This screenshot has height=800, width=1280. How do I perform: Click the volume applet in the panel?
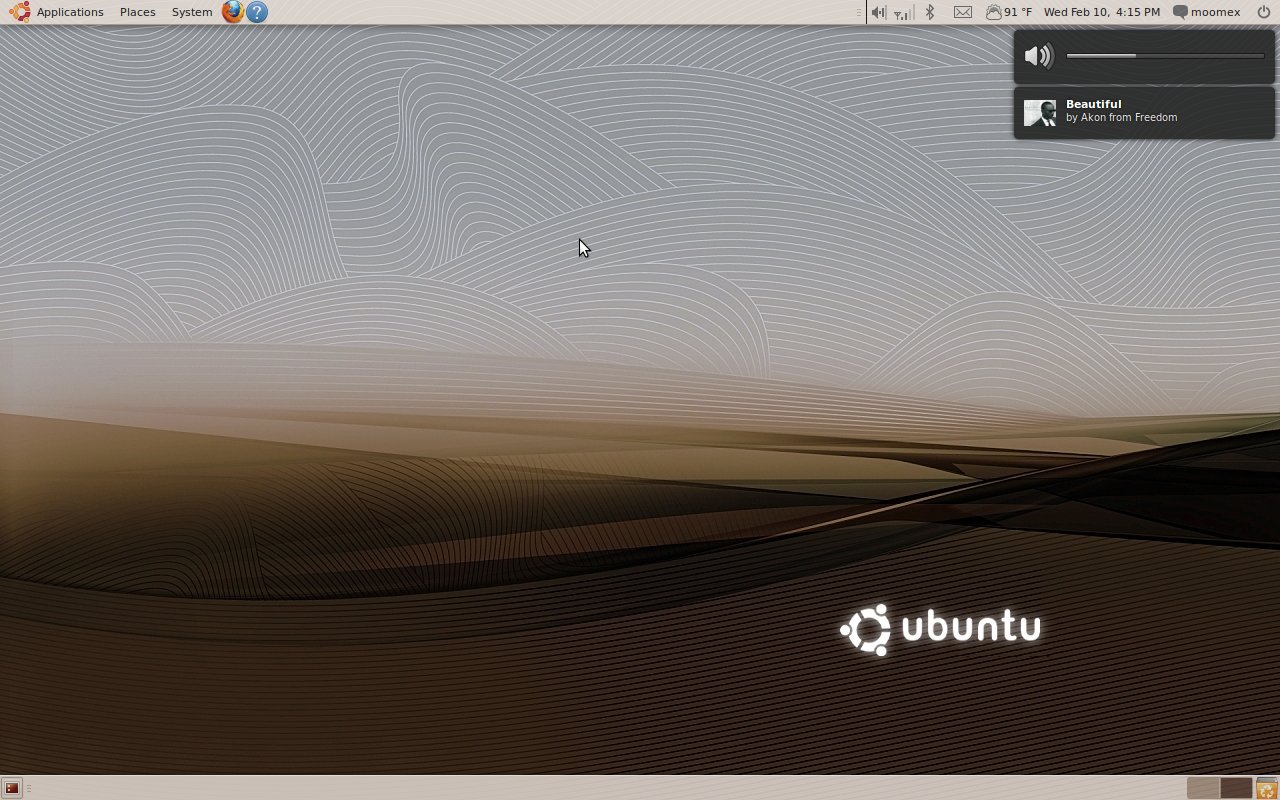tap(878, 12)
